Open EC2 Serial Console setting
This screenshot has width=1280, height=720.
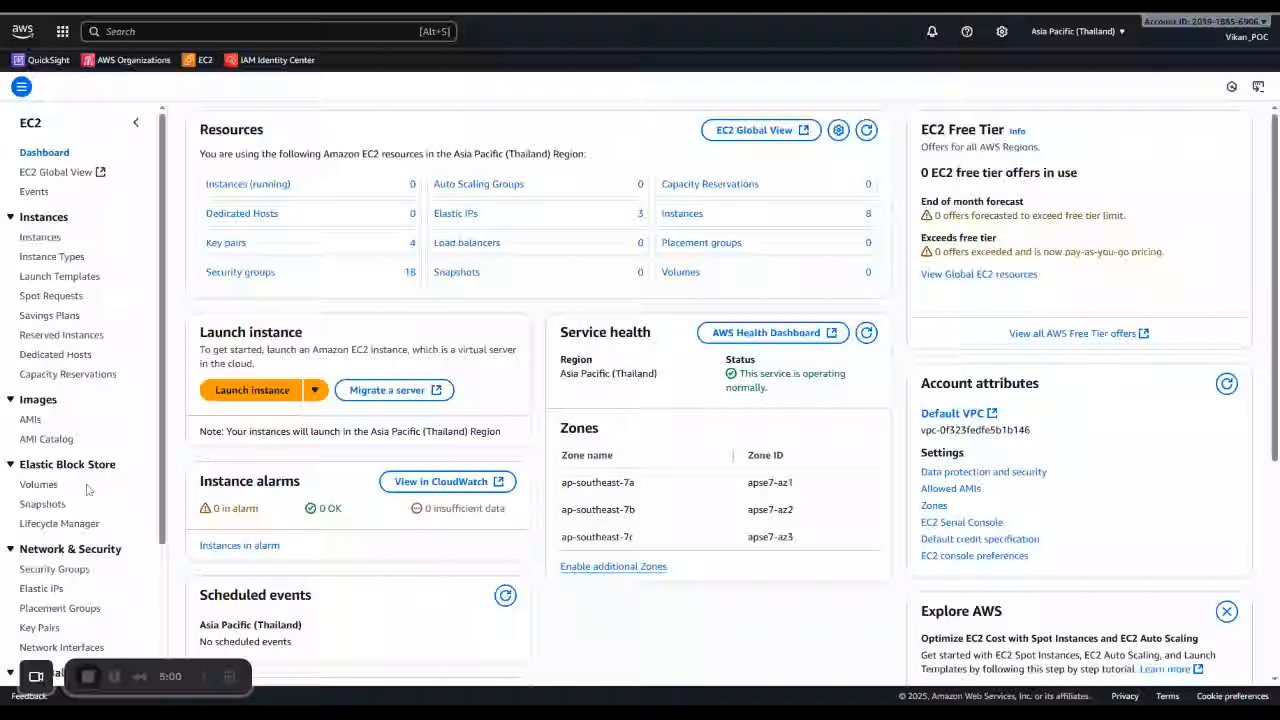click(962, 522)
